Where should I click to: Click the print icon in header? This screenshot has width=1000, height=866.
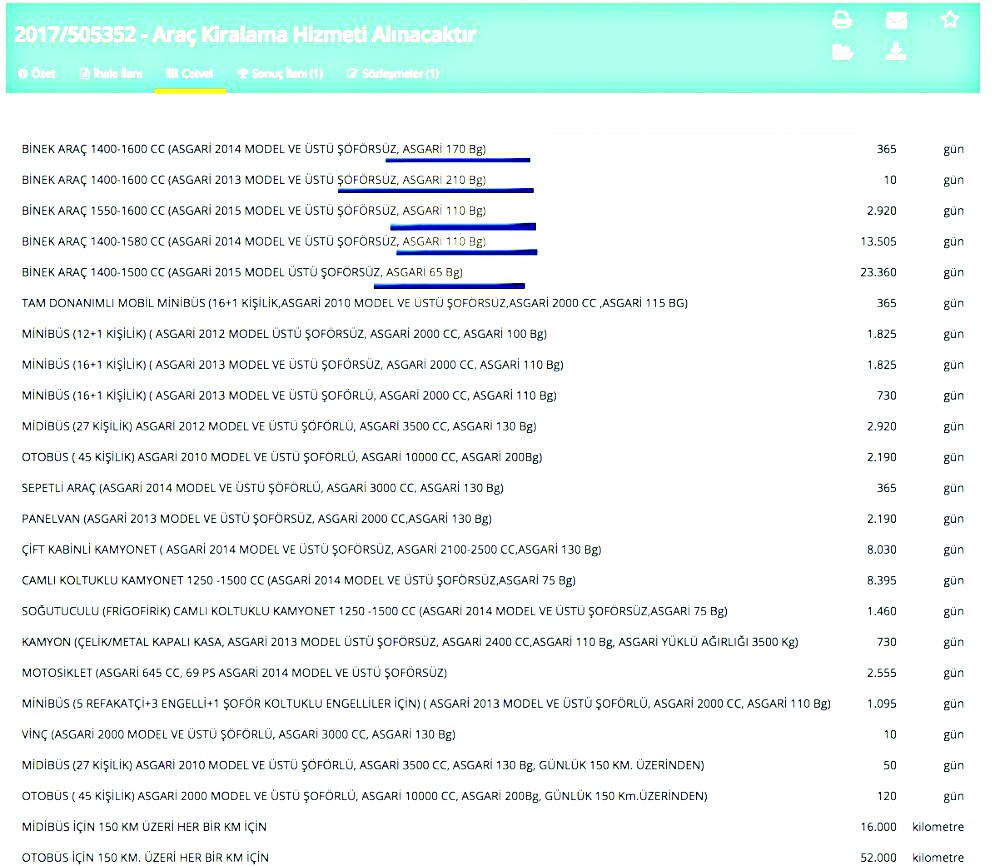842,20
